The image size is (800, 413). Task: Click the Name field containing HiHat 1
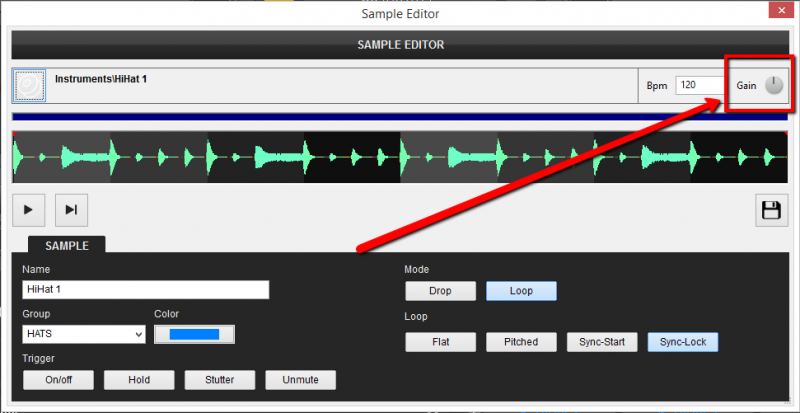(x=145, y=289)
